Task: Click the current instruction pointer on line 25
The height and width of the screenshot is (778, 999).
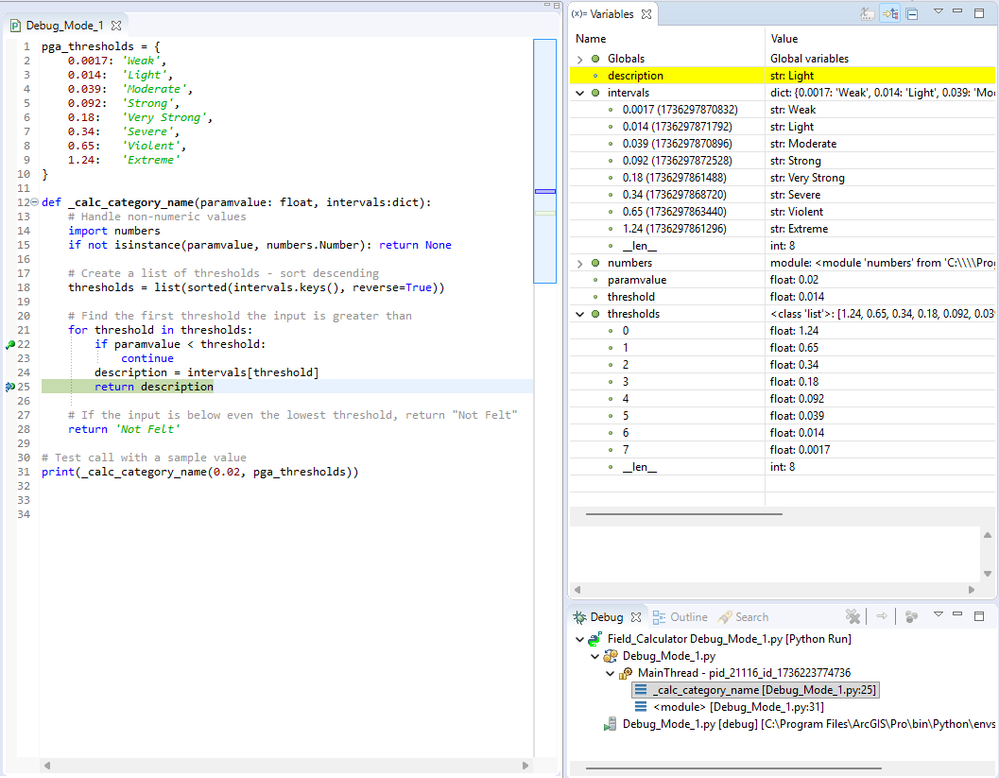Action: tap(11, 387)
